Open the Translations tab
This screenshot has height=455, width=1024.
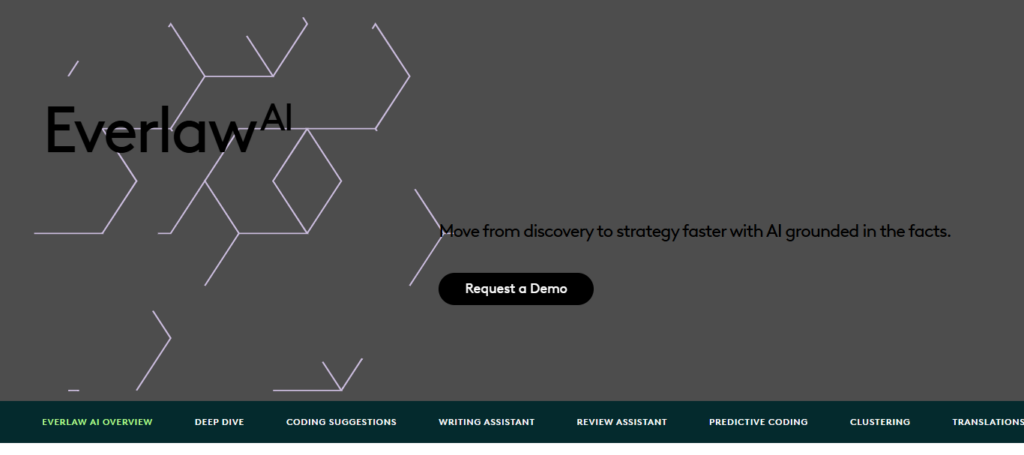(x=987, y=422)
